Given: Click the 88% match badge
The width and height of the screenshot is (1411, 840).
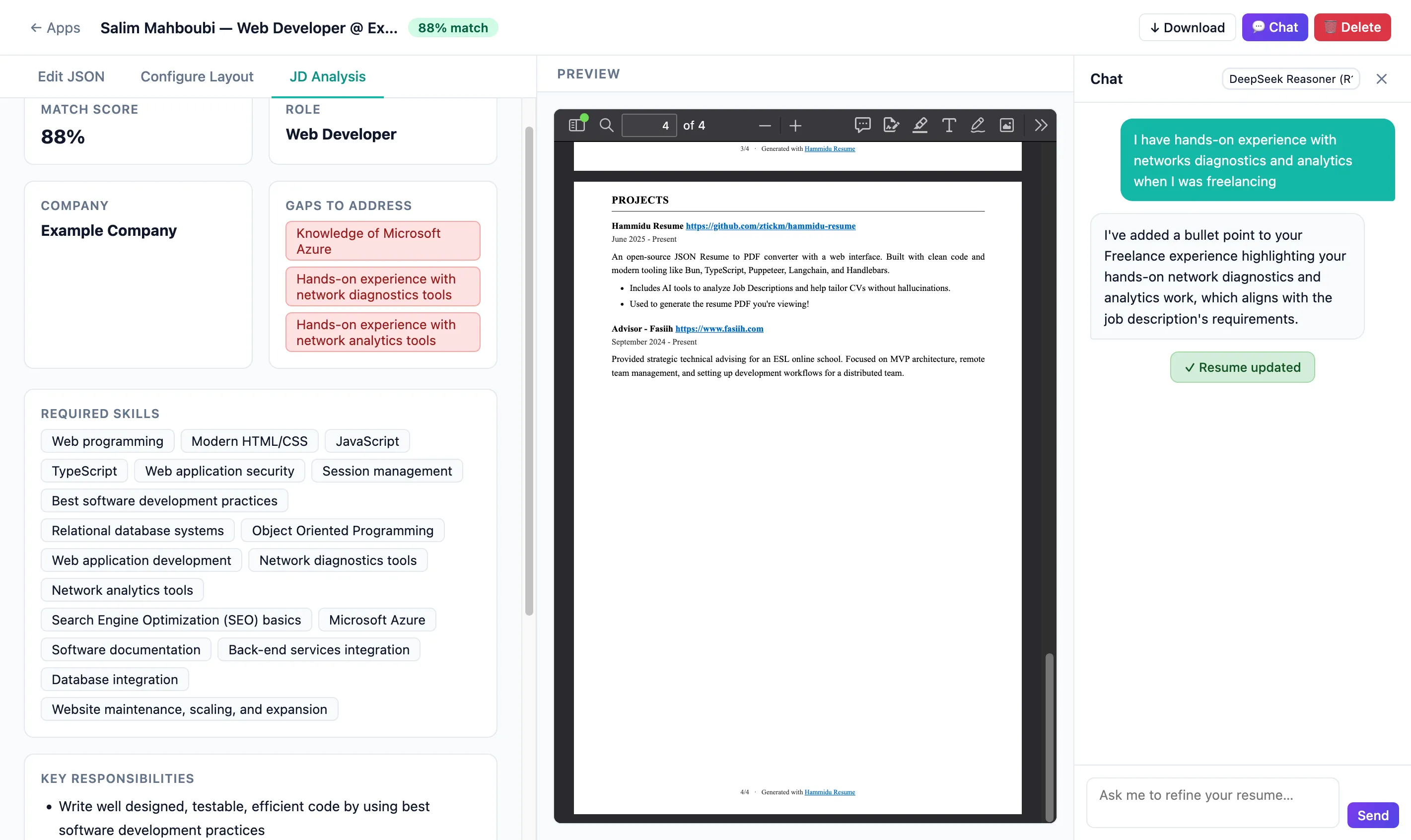Looking at the screenshot, I should point(453,28).
